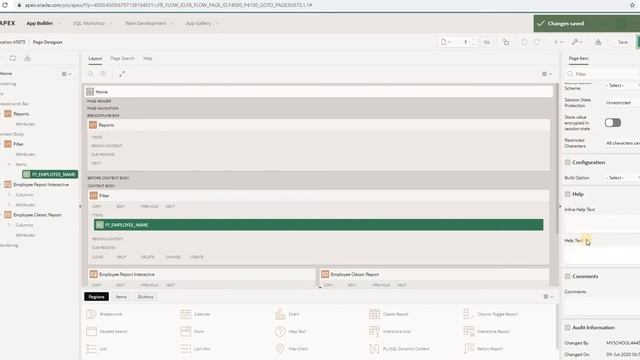Open the page selector dropdown in toolbar
Image resolution: width=640 pixels, height=360 pixels.
tap(446, 42)
